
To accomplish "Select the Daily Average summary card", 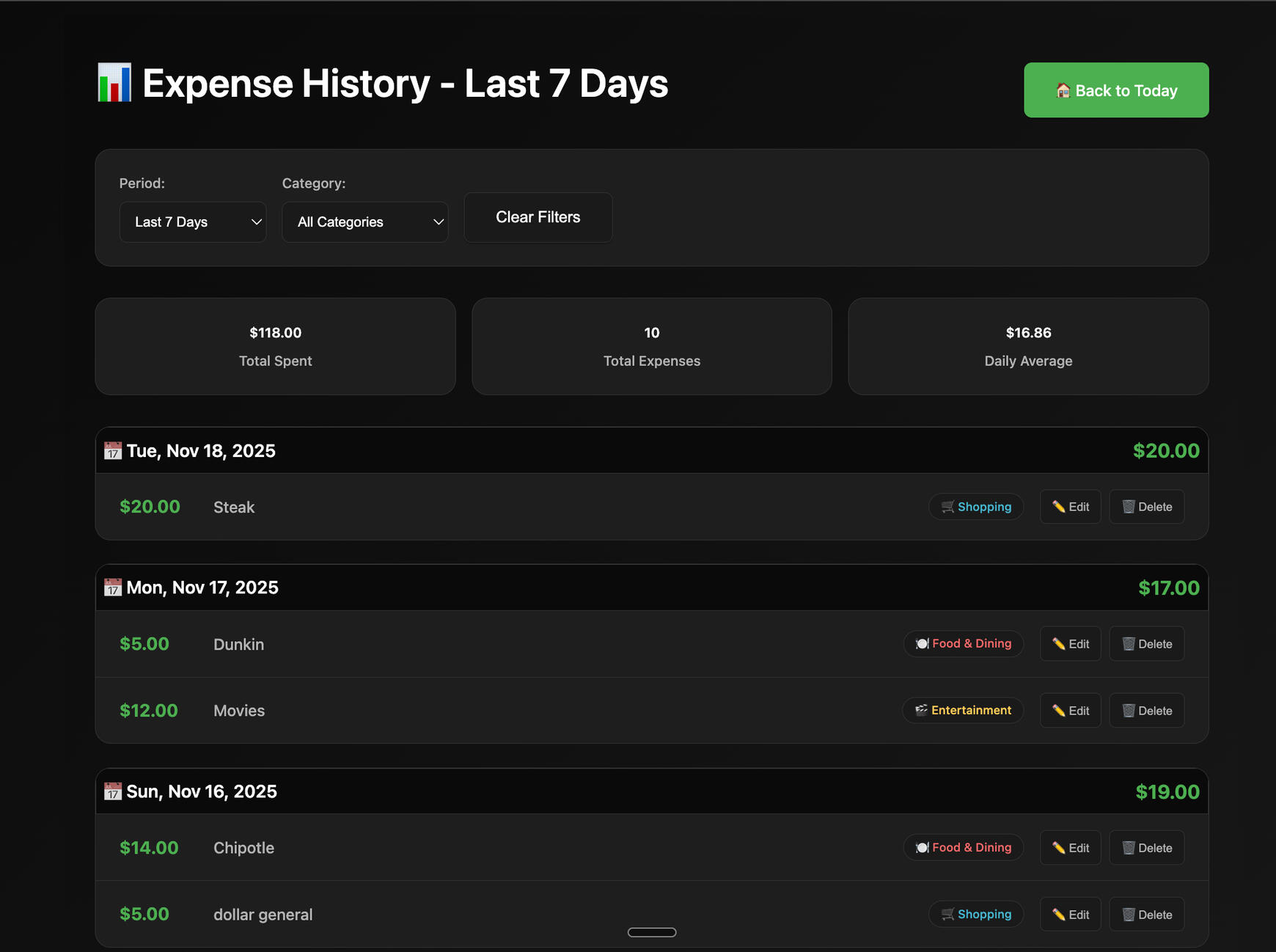I will (x=1028, y=346).
